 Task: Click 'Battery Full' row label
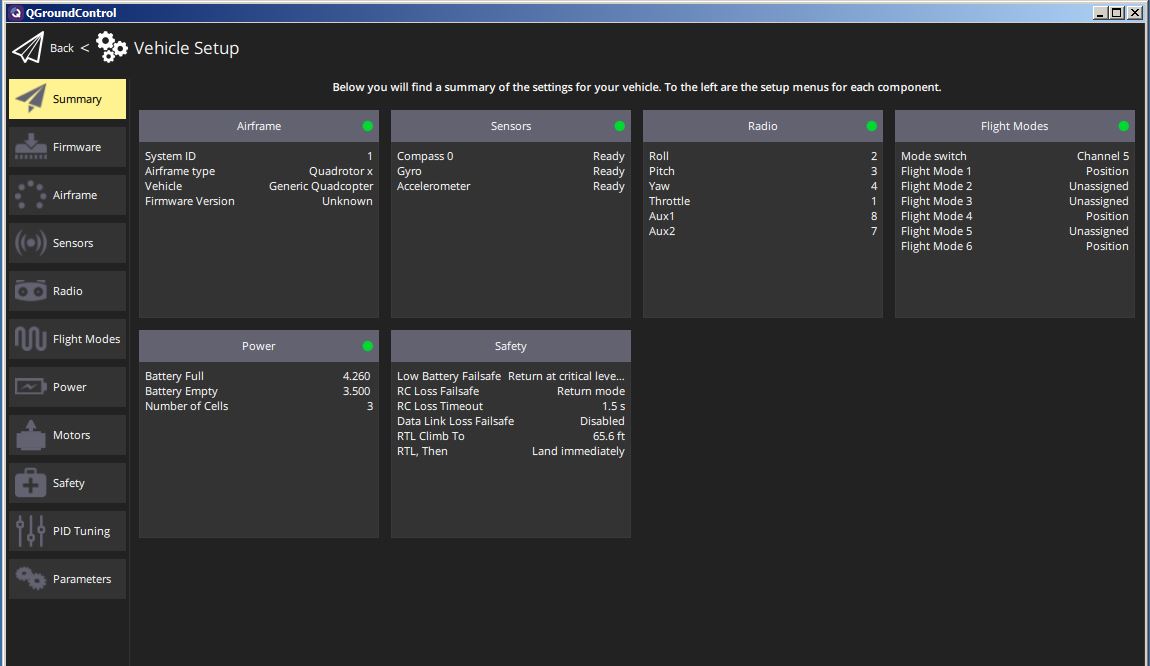[174, 376]
